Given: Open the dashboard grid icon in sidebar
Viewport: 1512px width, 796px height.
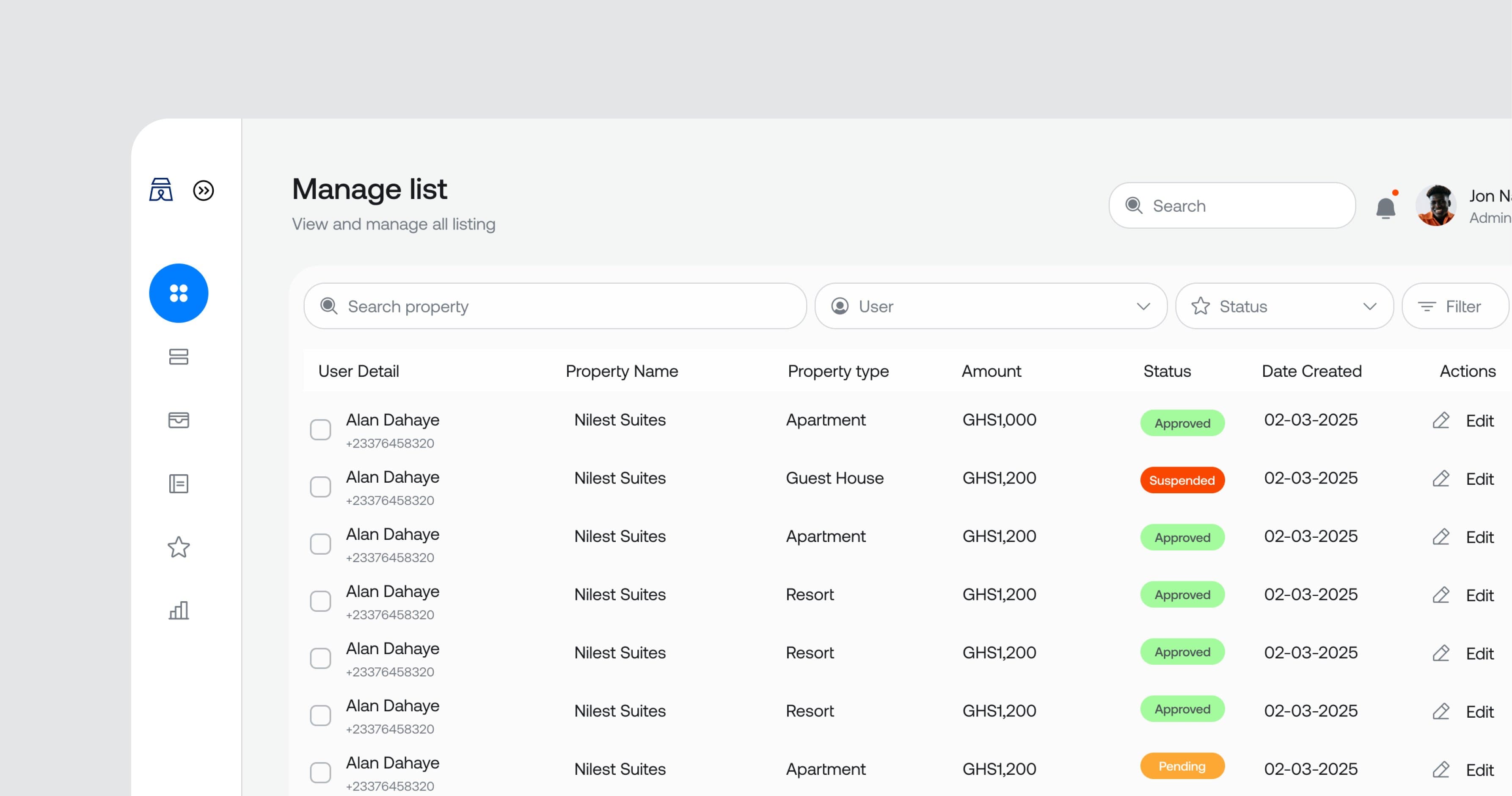Looking at the screenshot, I should tap(179, 293).
